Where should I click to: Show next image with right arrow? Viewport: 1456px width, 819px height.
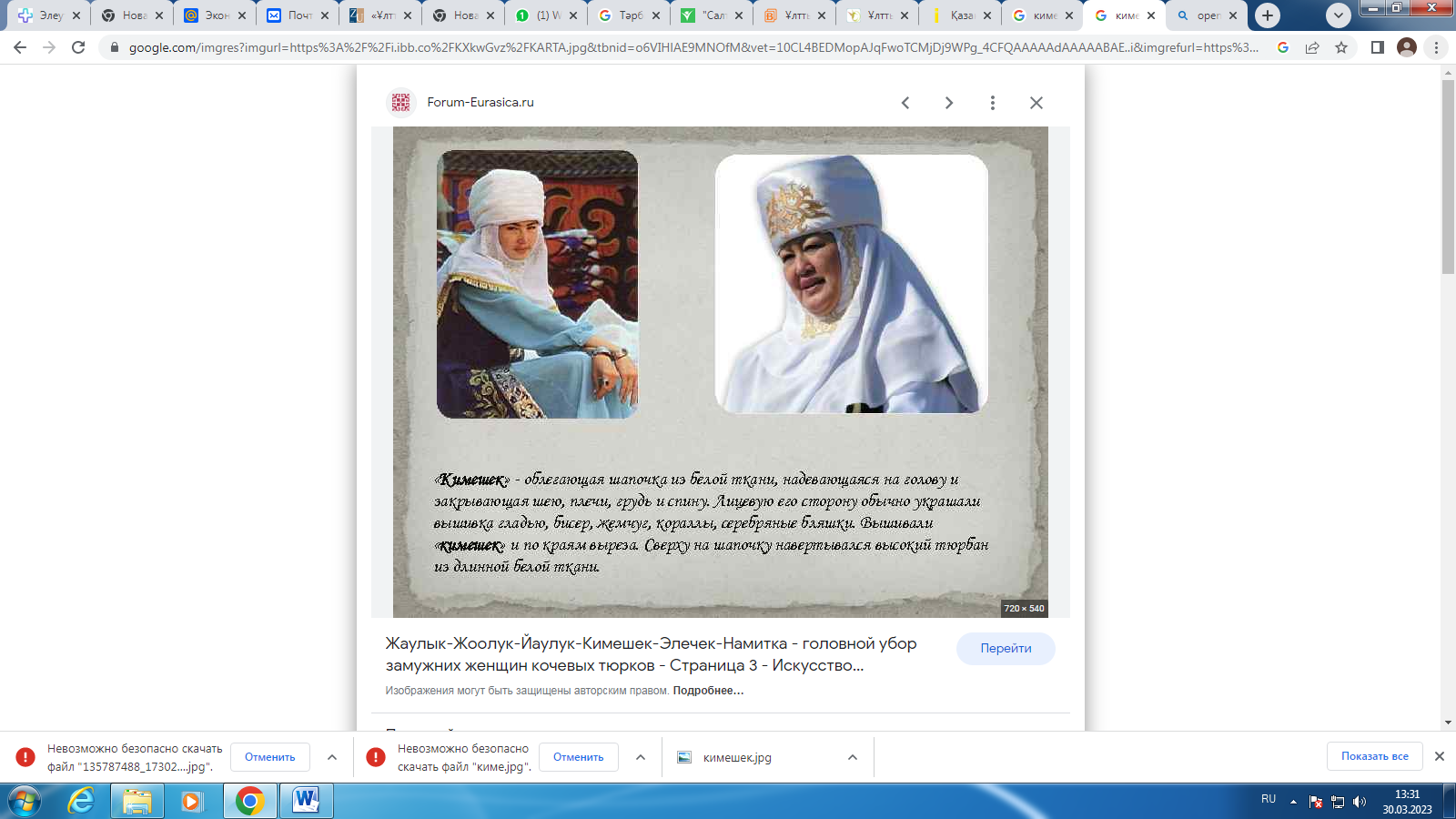[x=948, y=103]
